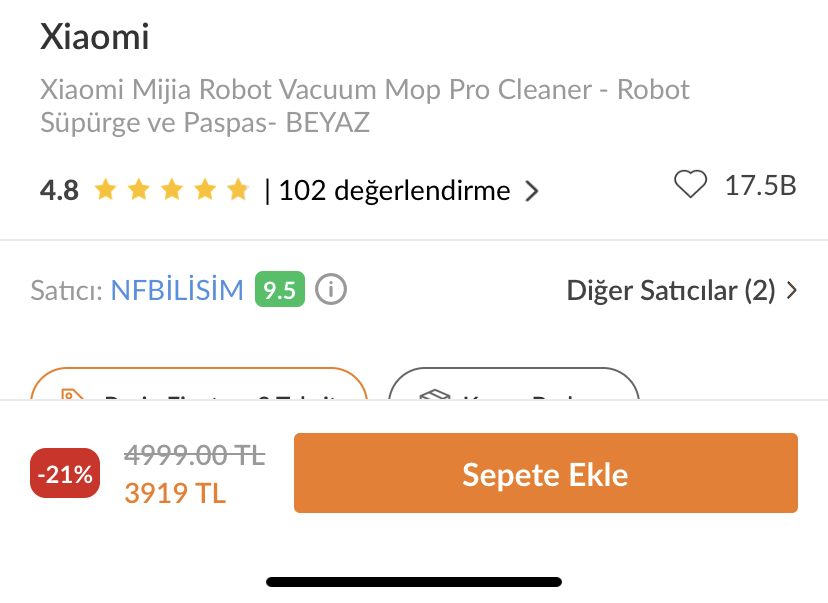This screenshot has width=828, height=603.
Task: Tap the home indicator bar
Action: pos(414,582)
